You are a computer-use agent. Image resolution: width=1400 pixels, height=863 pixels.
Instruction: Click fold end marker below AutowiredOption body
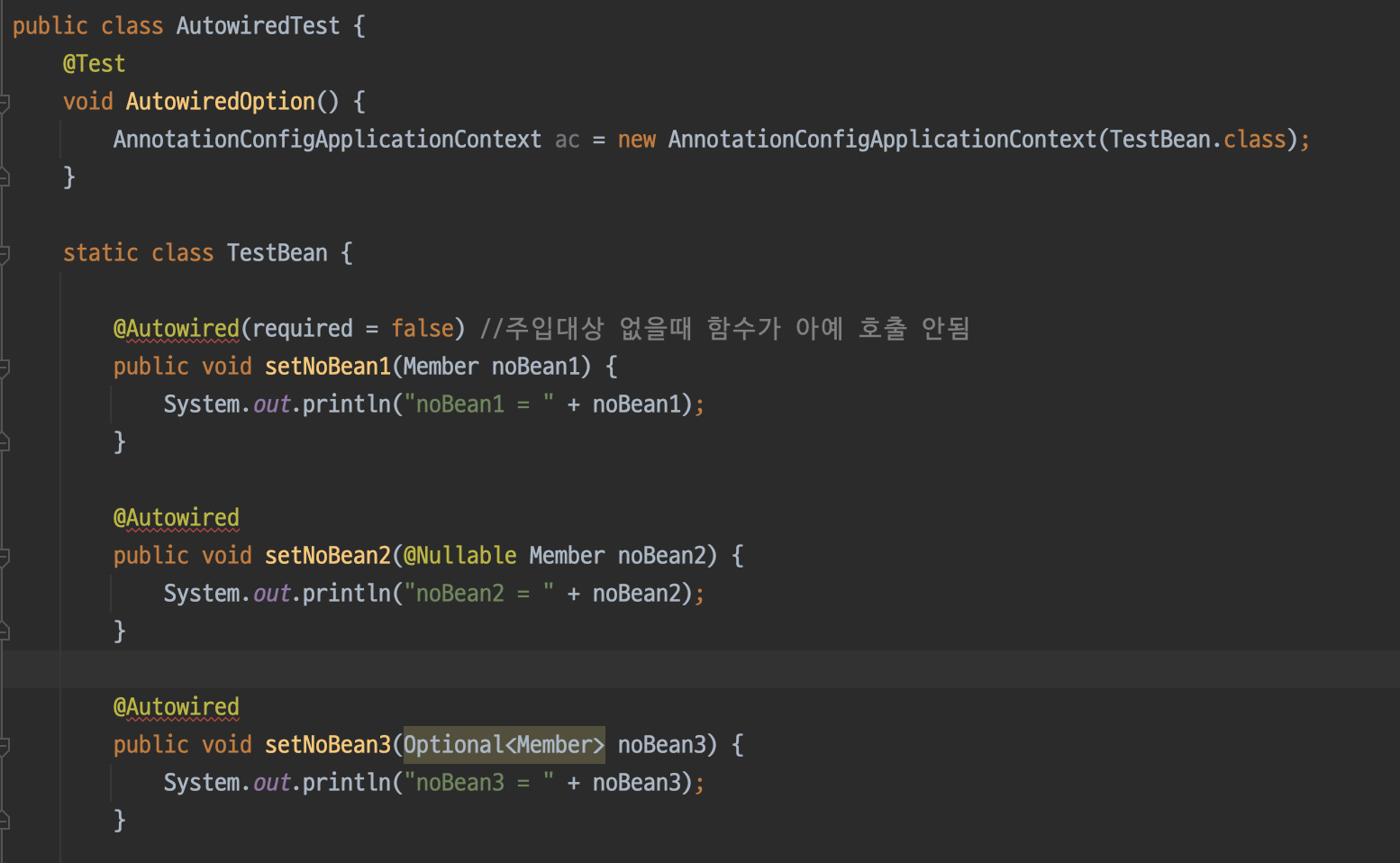click(4, 177)
